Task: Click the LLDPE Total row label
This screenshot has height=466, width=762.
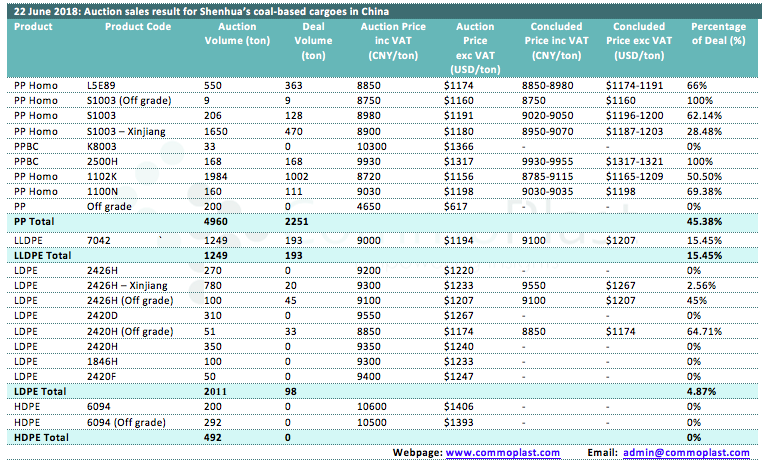Action: [x=41, y=256]
